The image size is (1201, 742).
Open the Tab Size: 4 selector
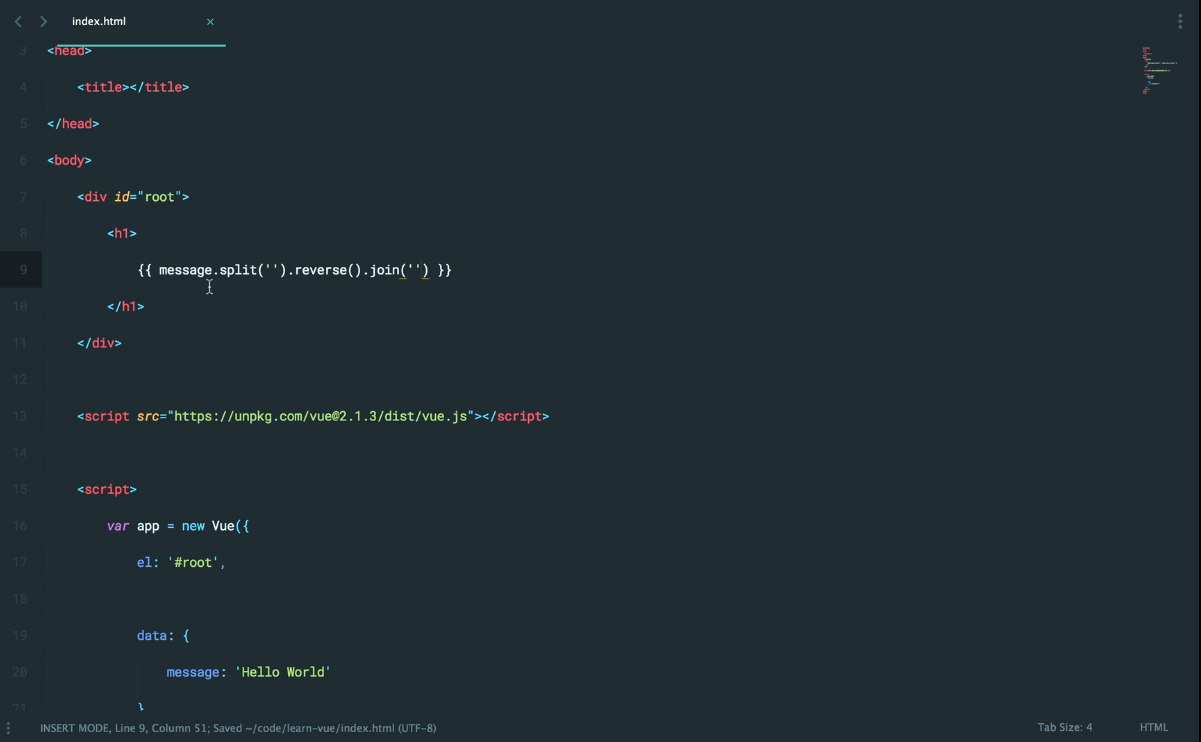tap(1064, 728)
